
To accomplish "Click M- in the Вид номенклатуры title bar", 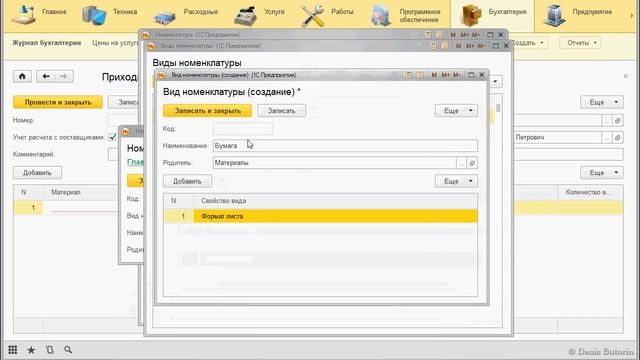I will pos(457,75).
